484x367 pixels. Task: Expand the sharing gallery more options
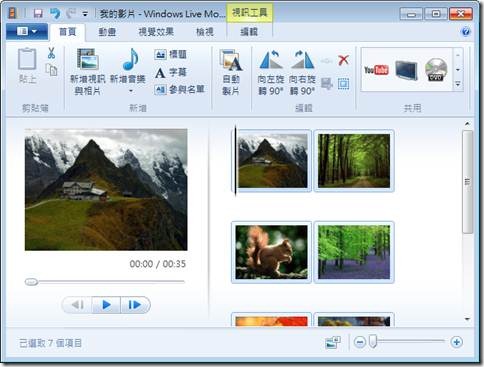[x=458, y=84]
